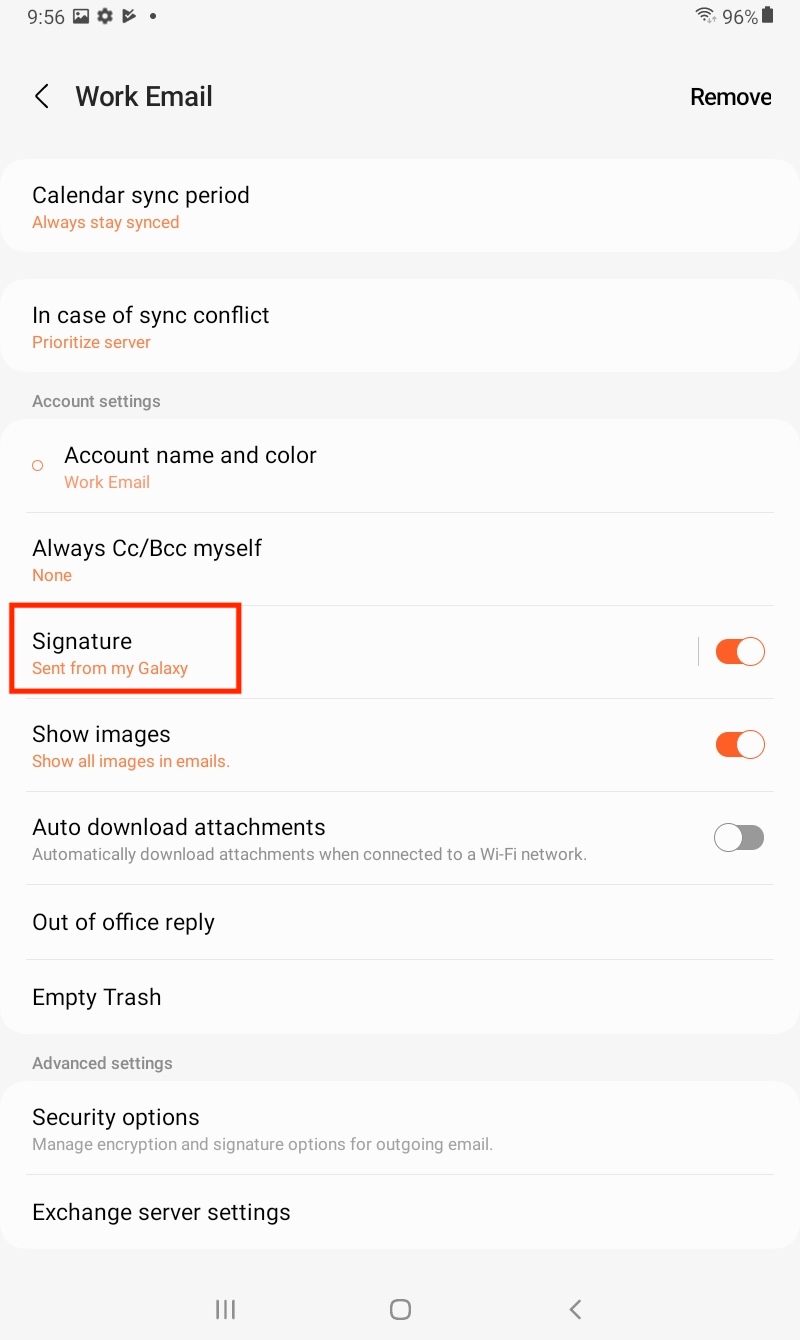The height and width of the screenshot is (1340, 800).
Task: Tap the navigation bar back chevron
Action: pos(575,1309)
